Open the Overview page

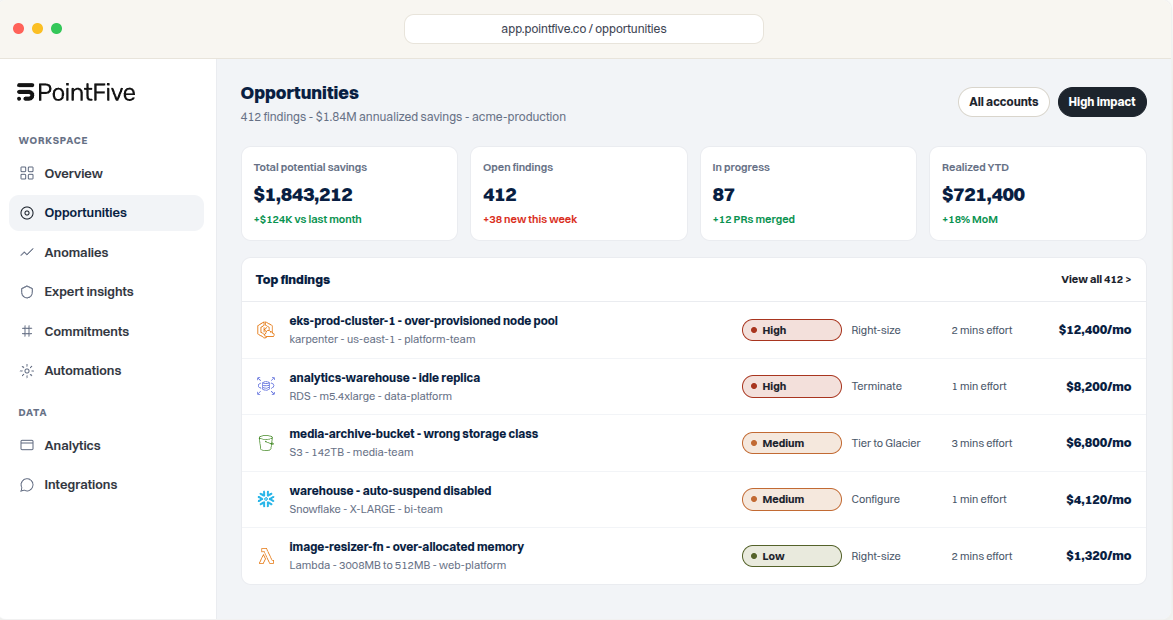pos(106,174)
